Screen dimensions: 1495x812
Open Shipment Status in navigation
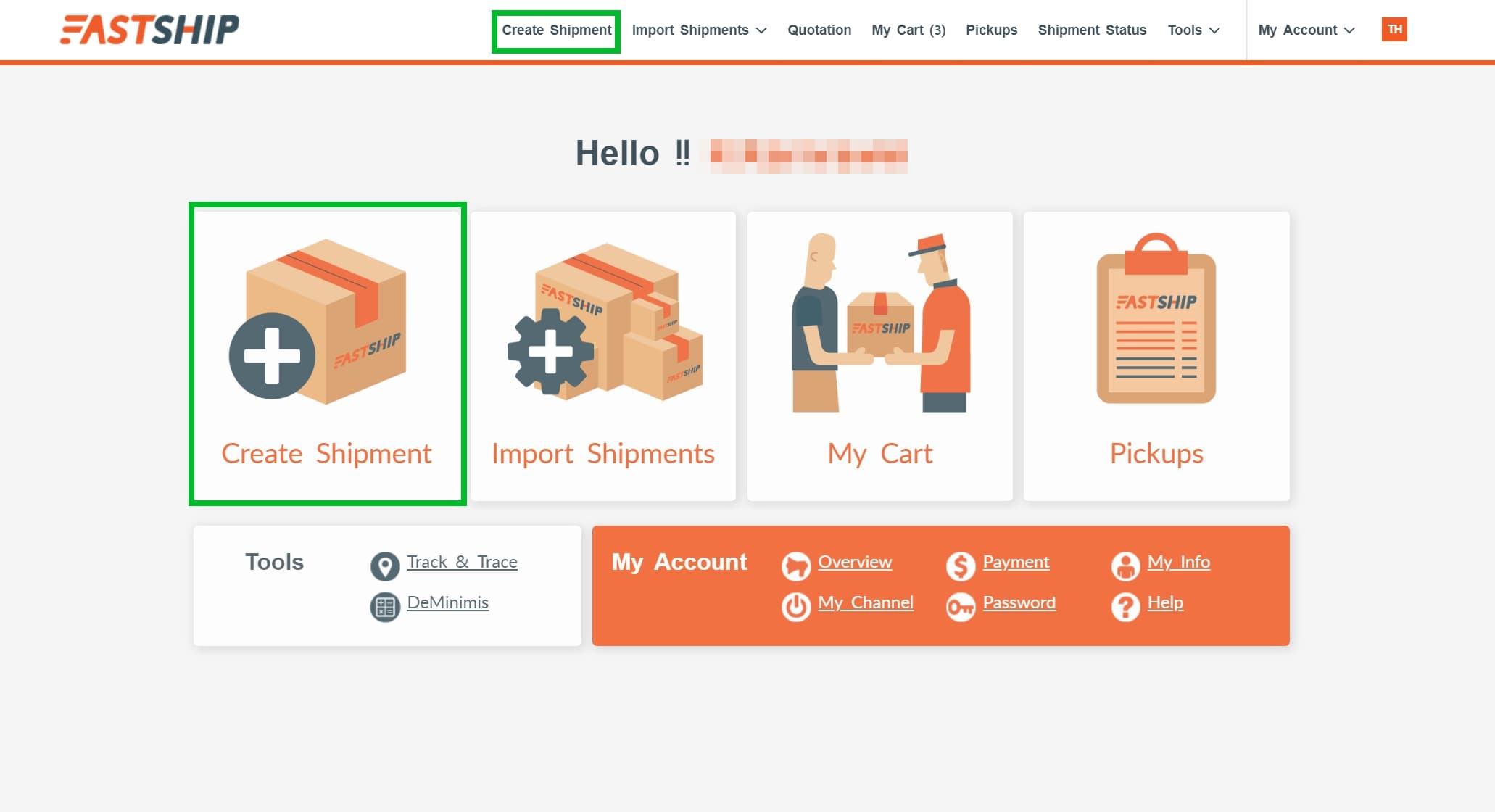pos(1092,30)
